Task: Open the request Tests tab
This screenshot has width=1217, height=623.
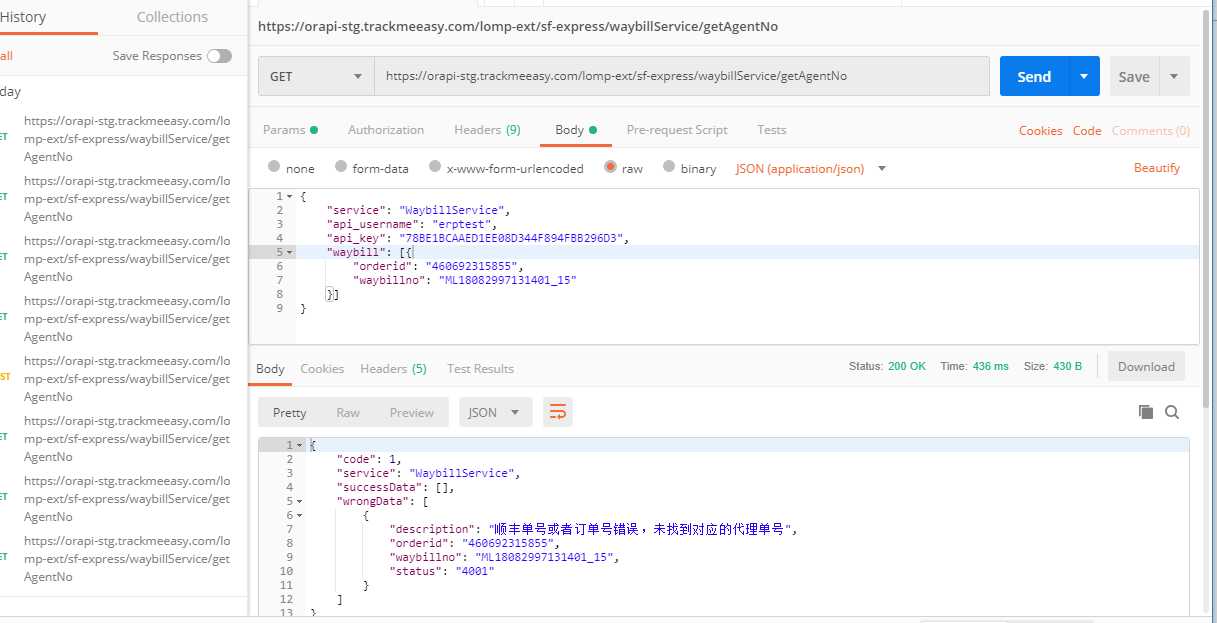Action: (x=771, y=130)
